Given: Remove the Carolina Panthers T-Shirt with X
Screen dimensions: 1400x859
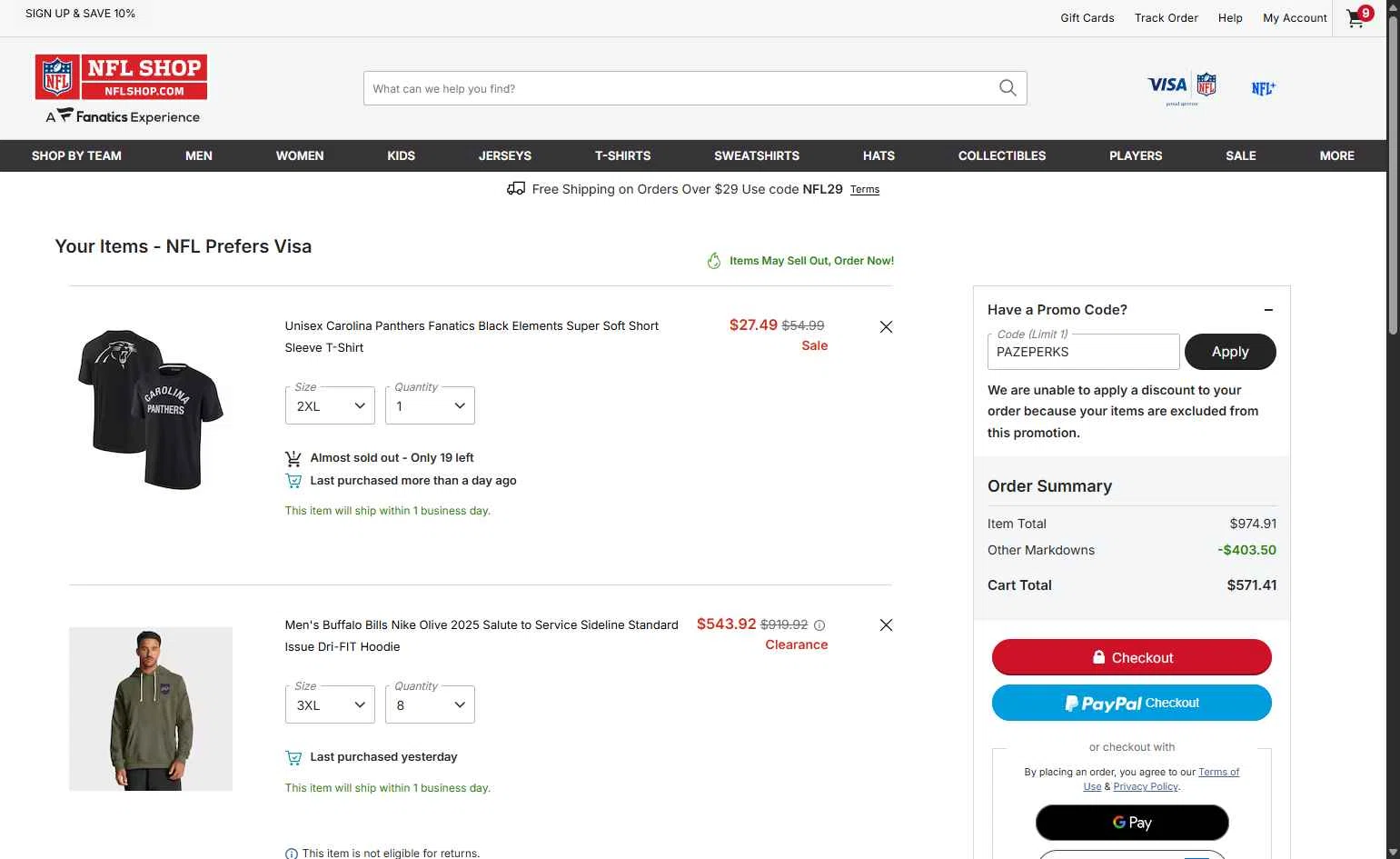Looking at the screenshot, I should (x=886, y=326).
